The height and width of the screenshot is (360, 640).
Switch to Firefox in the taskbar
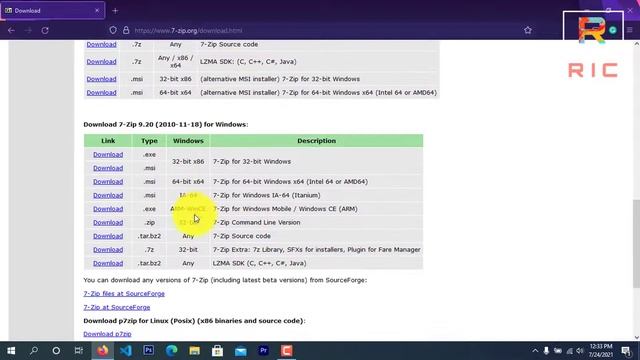pos(103,351)
